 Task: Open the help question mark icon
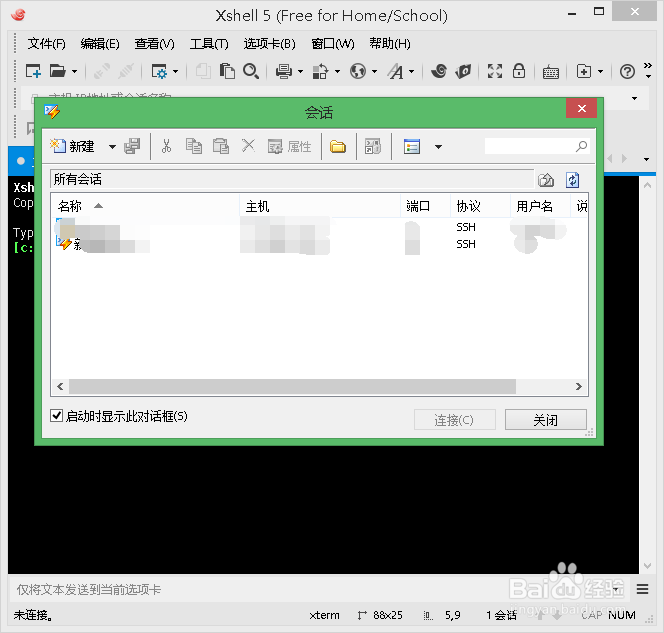627,71
